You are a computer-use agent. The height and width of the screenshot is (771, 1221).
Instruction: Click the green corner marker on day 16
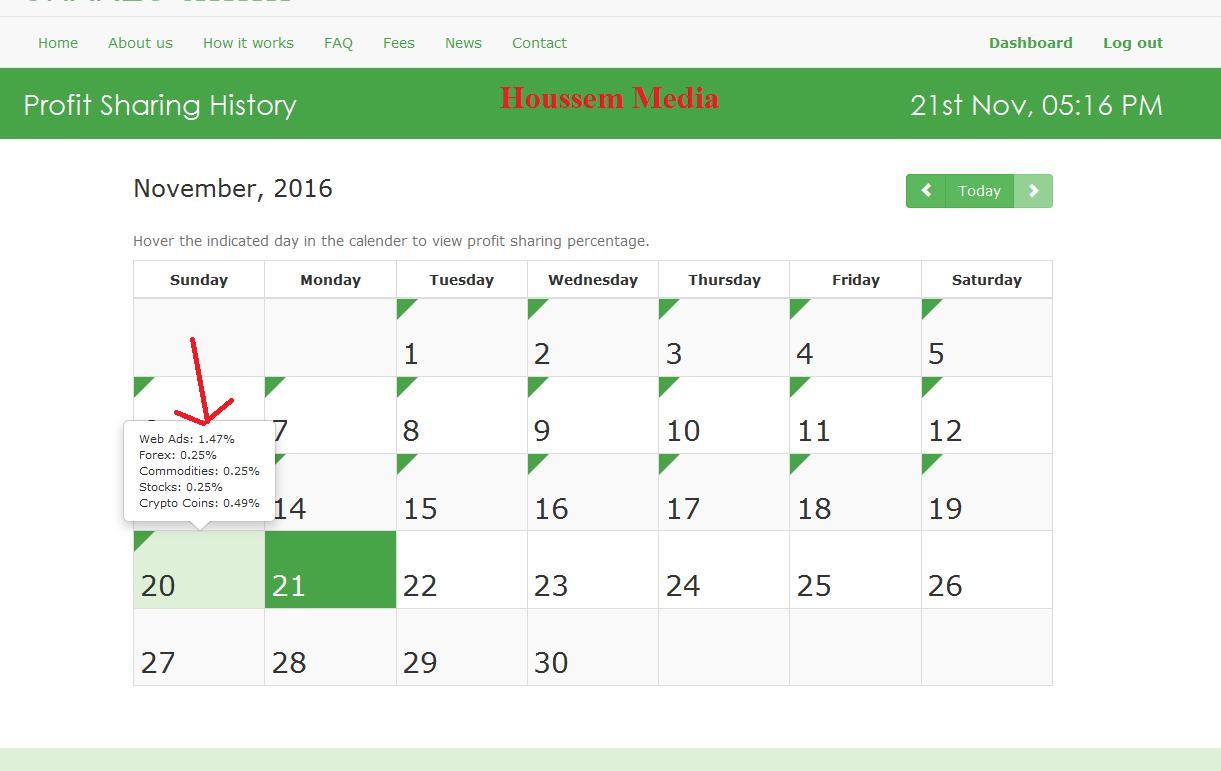click(x=535, y=461)
